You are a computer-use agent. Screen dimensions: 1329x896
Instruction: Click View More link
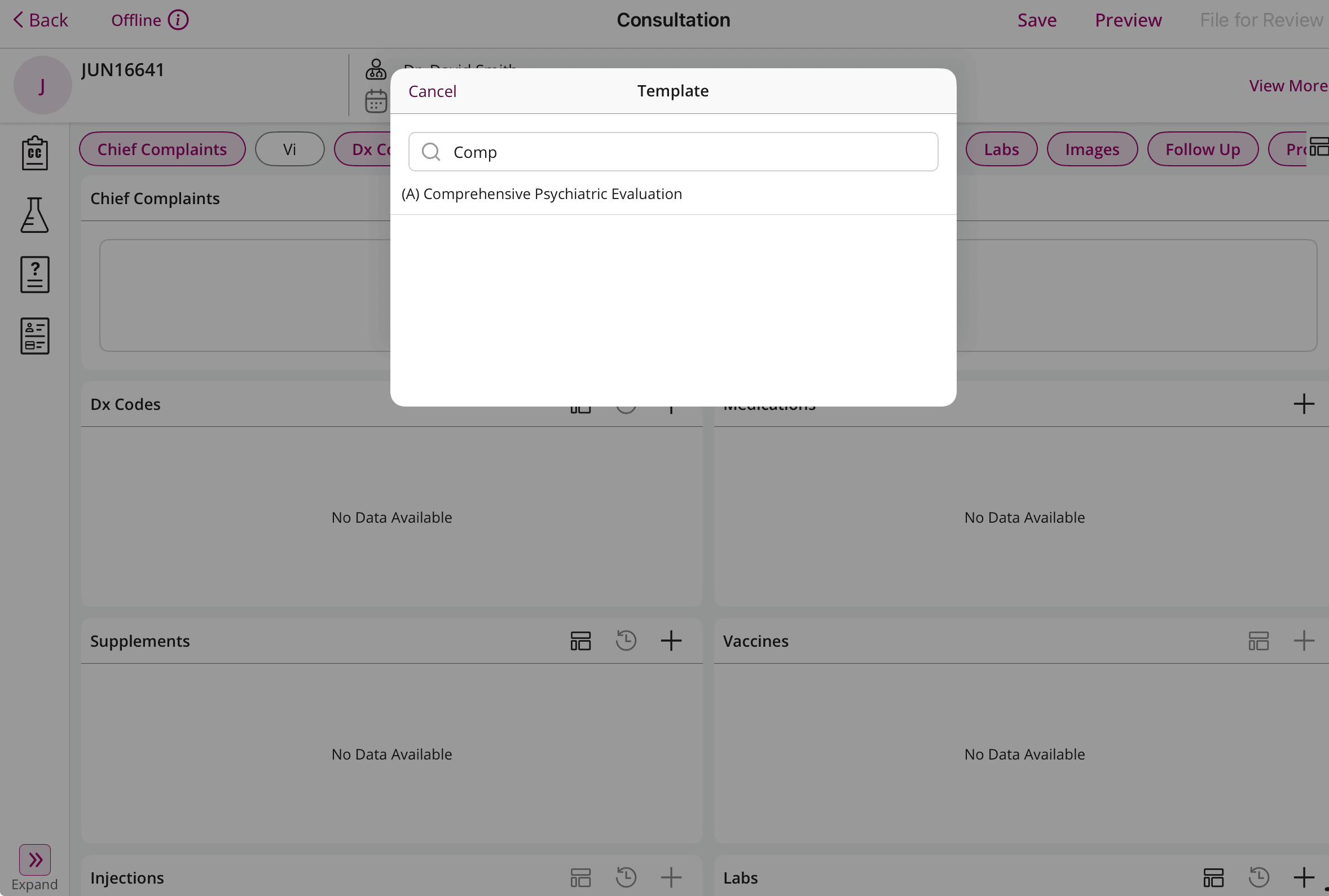pyautogui.click(x=1288, y=86)
